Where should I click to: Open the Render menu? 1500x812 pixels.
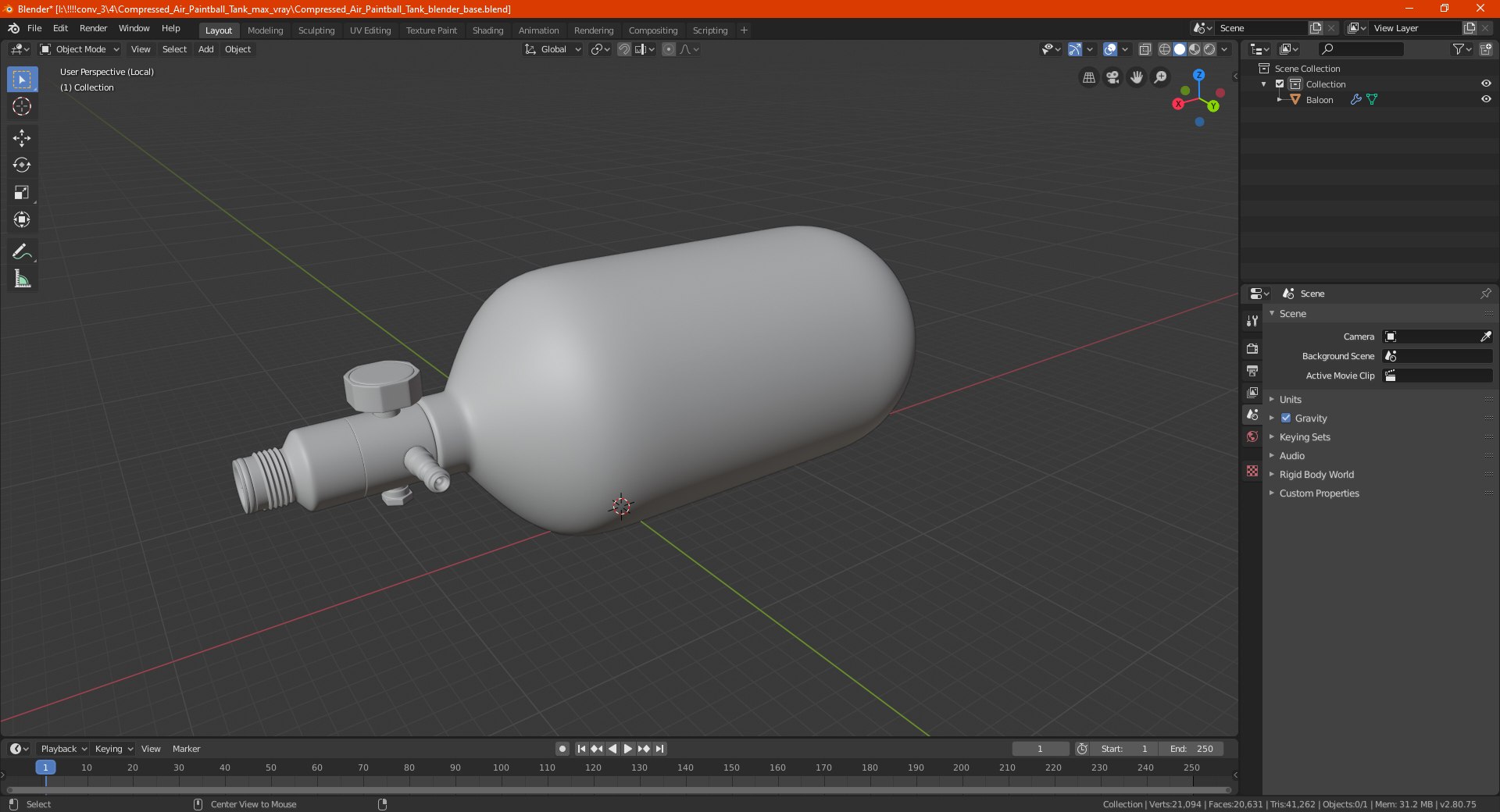[93, 28]
